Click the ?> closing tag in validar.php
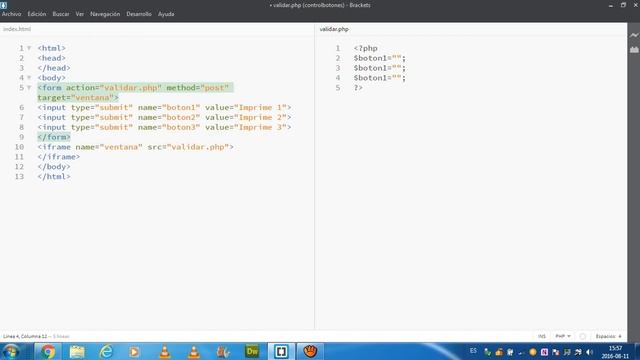 click(358, 88)
